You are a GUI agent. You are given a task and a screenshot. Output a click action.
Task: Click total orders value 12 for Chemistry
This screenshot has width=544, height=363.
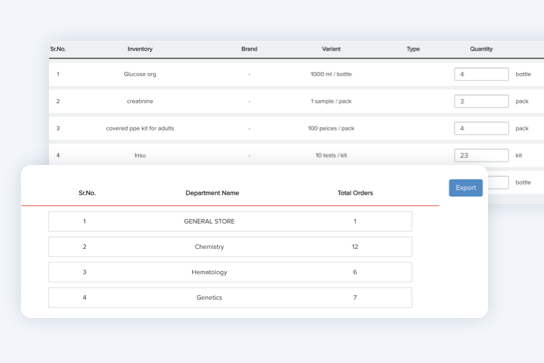355,247
